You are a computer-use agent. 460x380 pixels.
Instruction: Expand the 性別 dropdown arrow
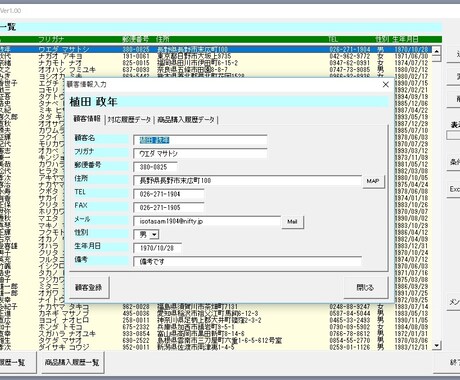154,235
